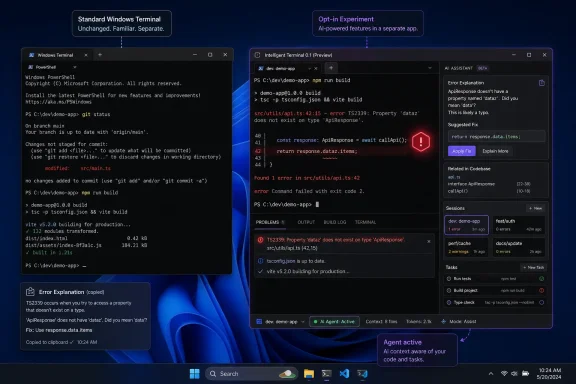
Task: Click the + New Task button
Action: [533, 268]
